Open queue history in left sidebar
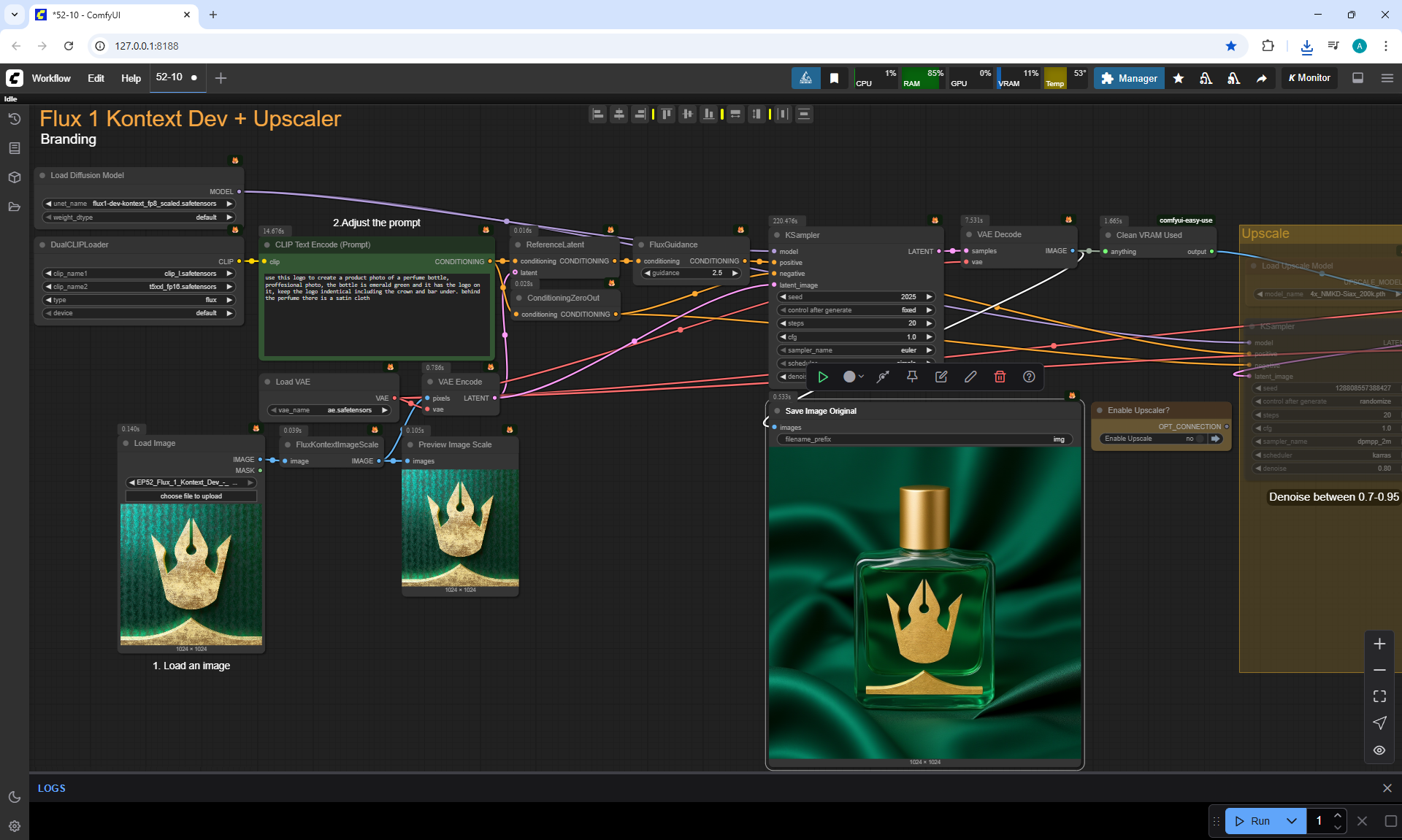Screen dimensions: 1402x840 (14, 119)
